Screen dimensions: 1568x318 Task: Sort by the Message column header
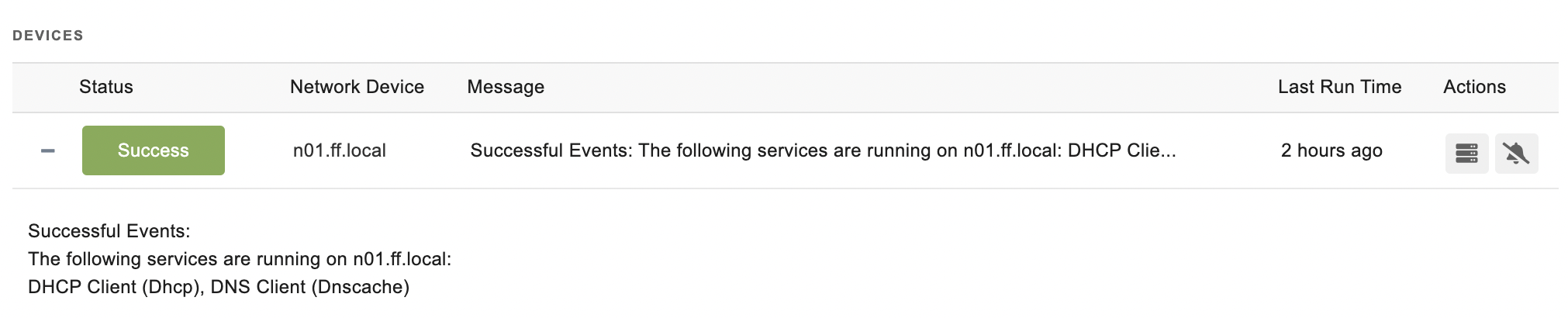pos(506,87)
